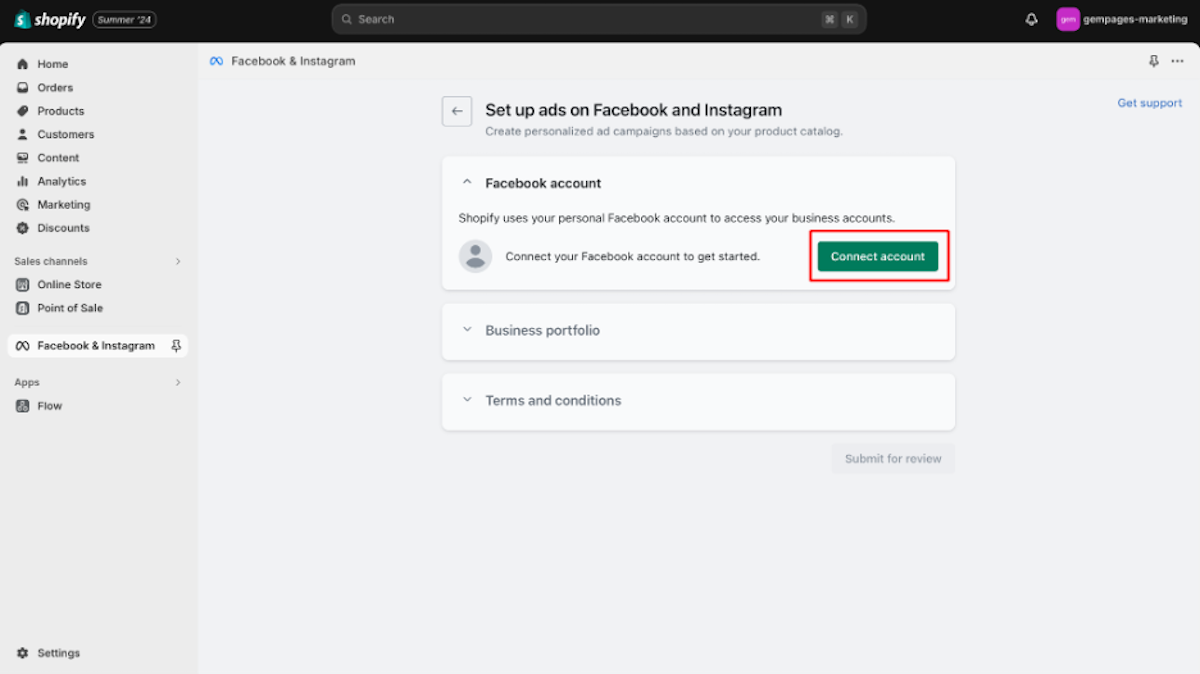The image size is (1200, 674).
Task: Open gempages-marketing account menu
Action: 1123,19
